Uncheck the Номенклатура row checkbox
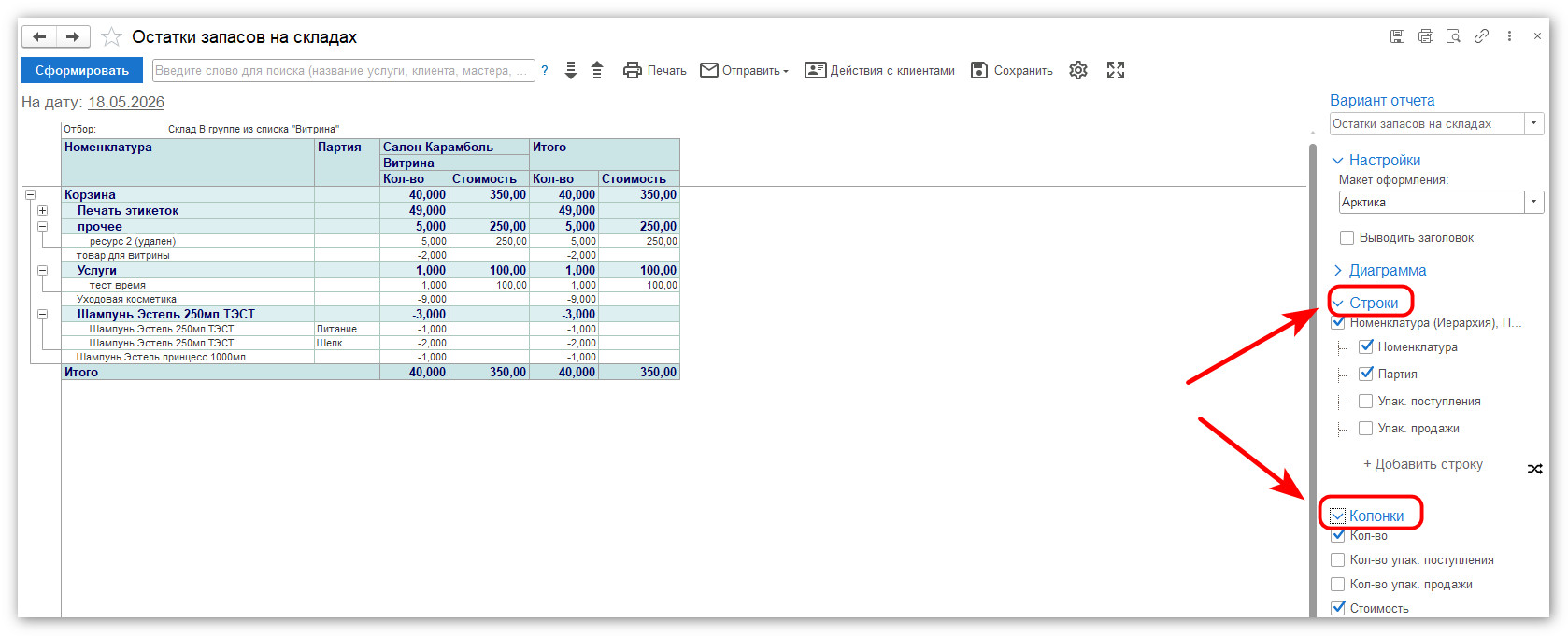 tap(1366, 346)
